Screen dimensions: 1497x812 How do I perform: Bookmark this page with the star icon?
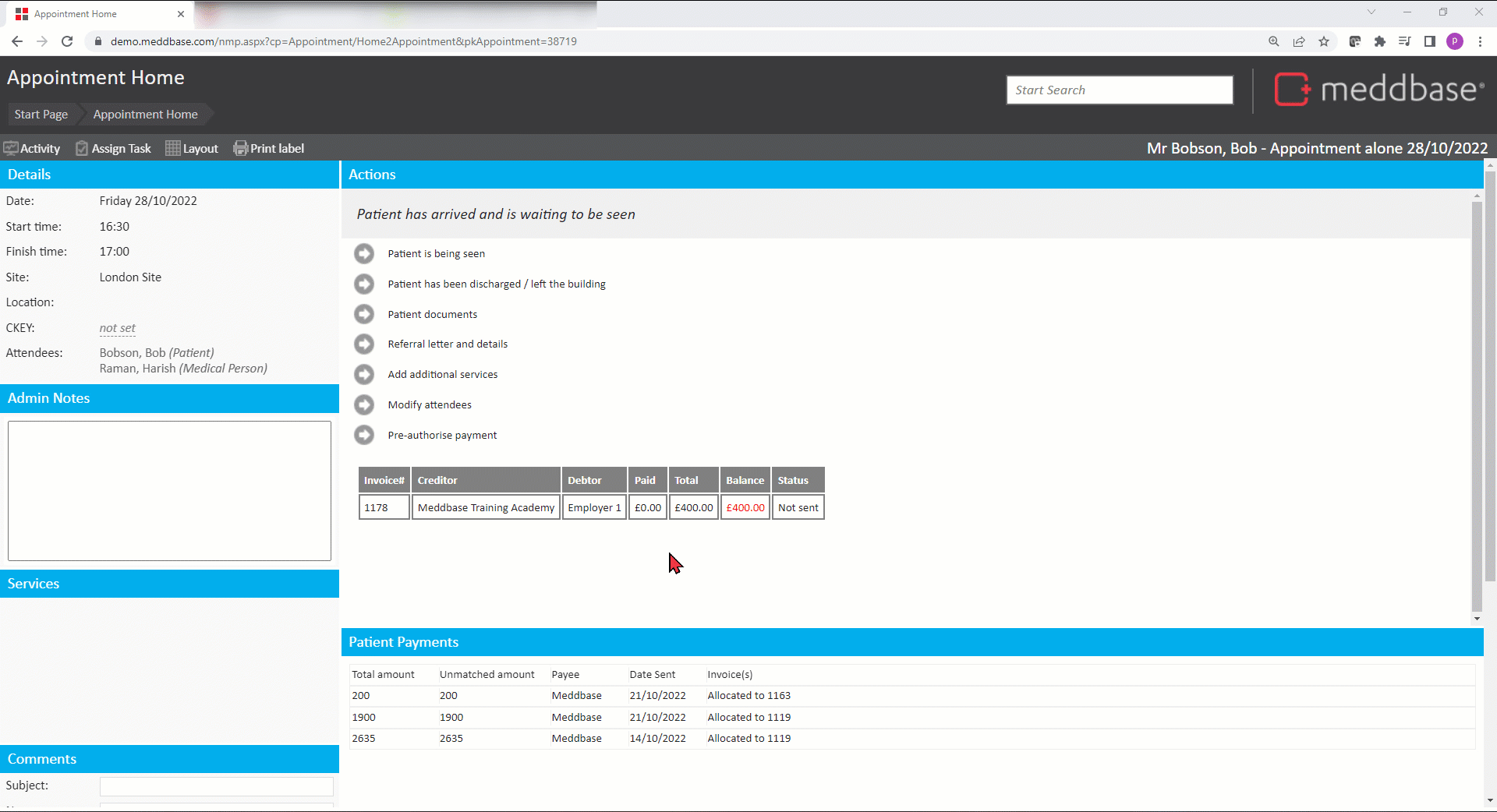1324,41
